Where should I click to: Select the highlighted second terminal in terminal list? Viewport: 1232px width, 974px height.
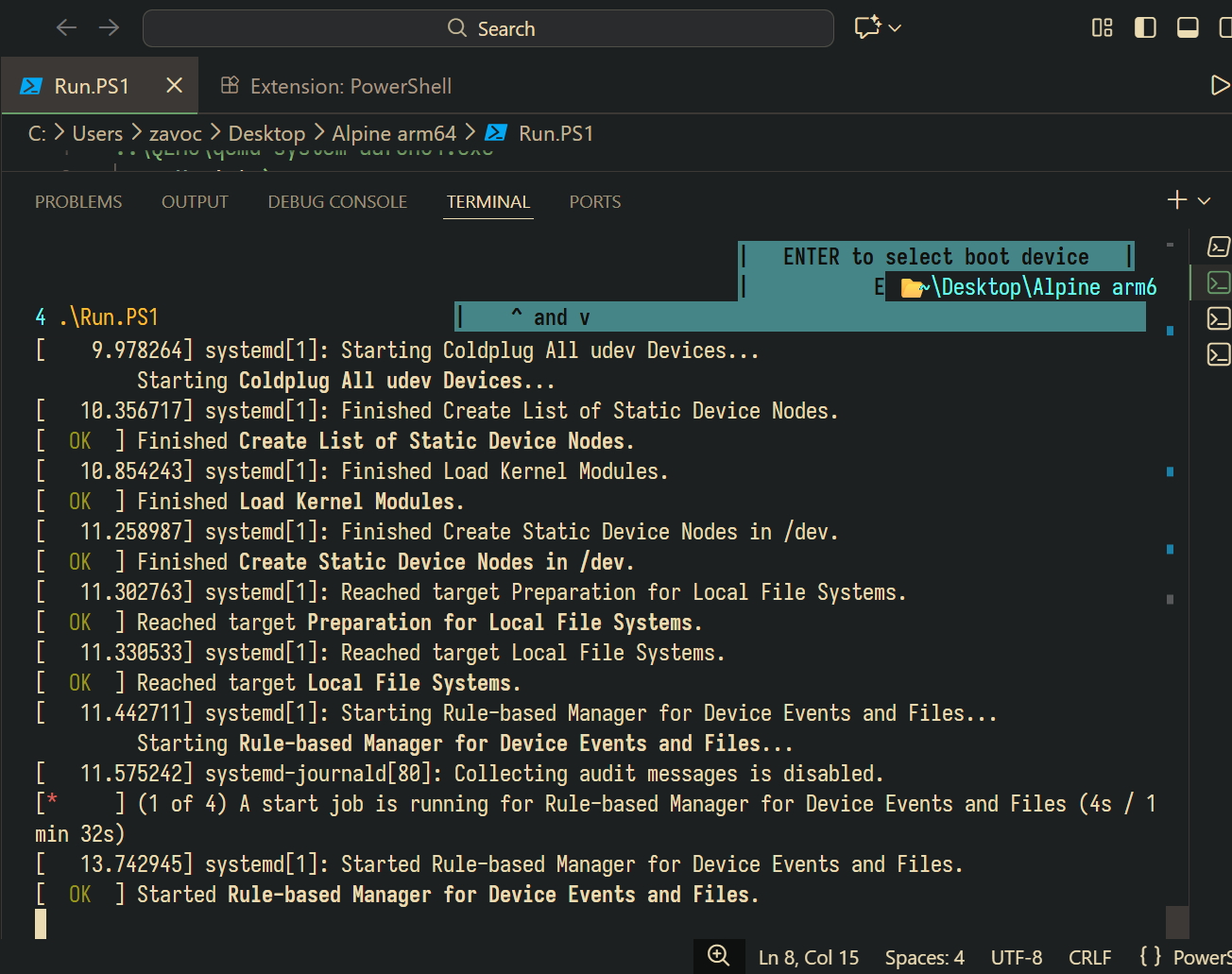pyautogui.click(x=1219, y=282)
